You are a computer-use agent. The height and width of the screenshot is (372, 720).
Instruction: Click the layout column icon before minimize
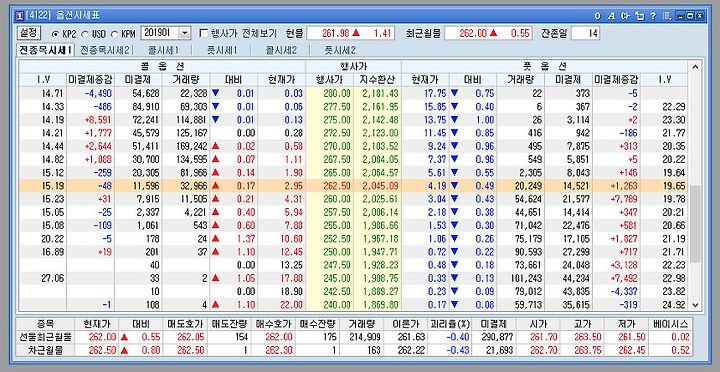point(667,17)
